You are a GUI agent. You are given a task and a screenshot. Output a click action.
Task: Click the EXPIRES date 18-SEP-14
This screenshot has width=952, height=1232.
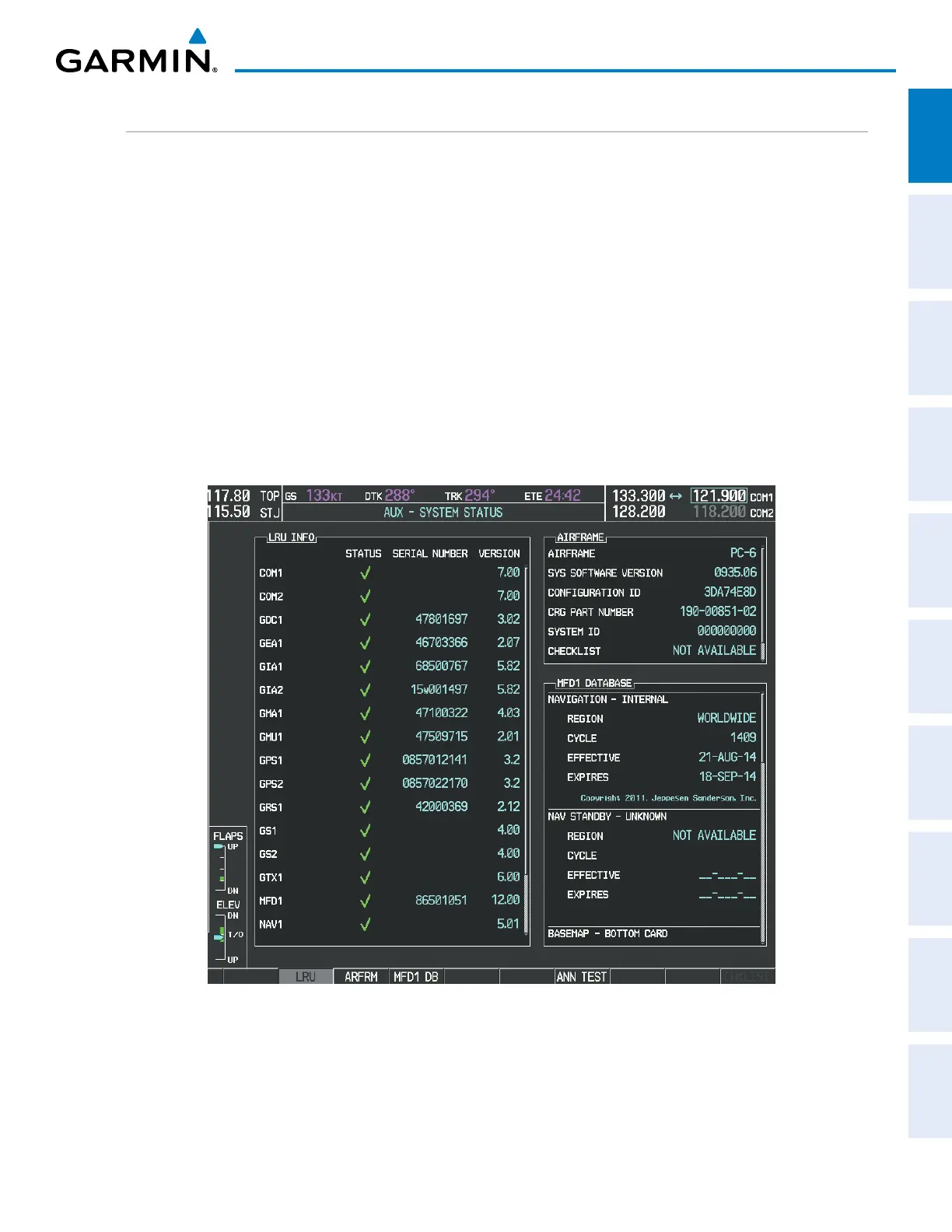point(728,776)
